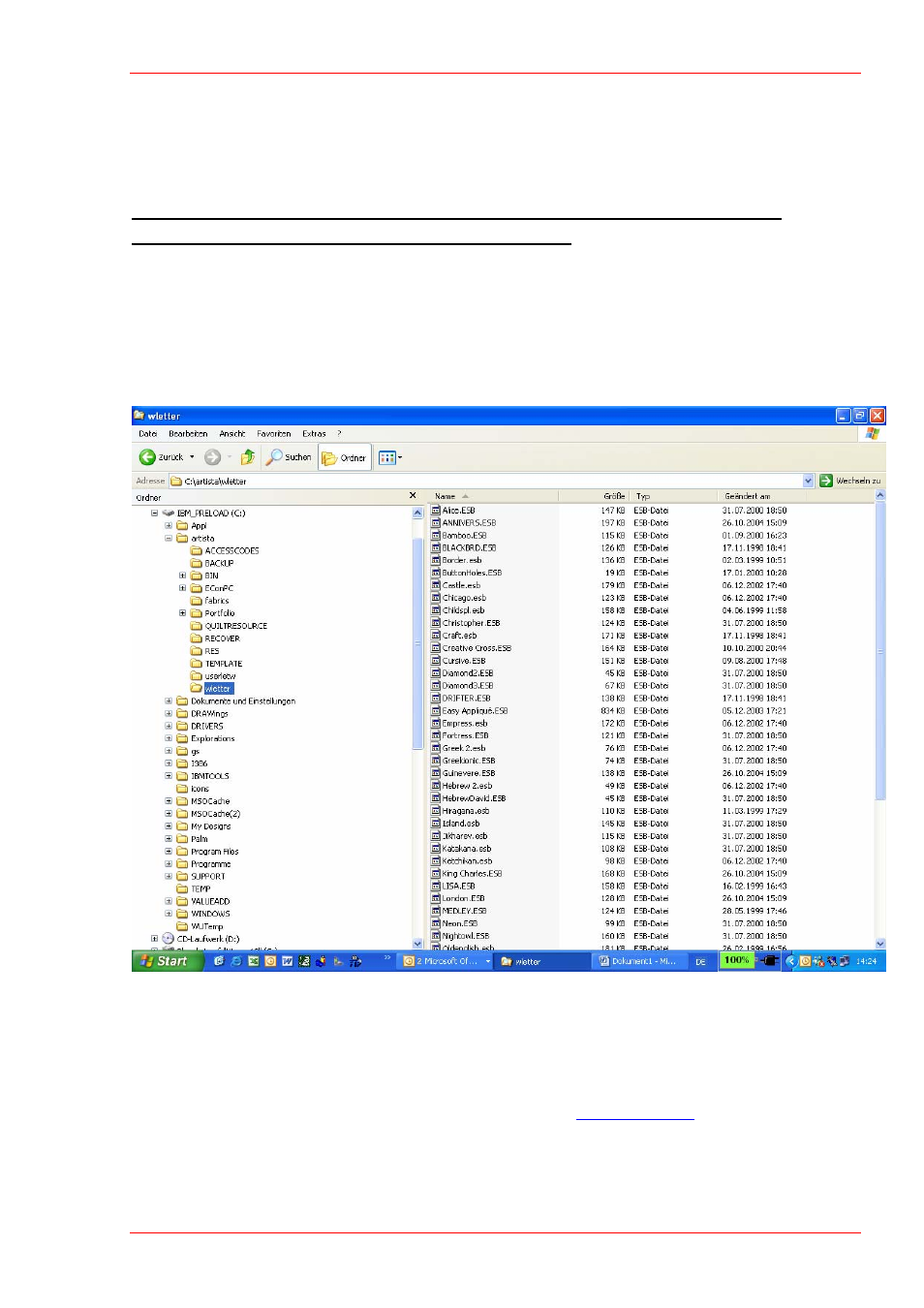Image resolution: width=924 pixels, height=1308 pixels.
Task: Select the file name London.ESB
Action: click(464, 899)
